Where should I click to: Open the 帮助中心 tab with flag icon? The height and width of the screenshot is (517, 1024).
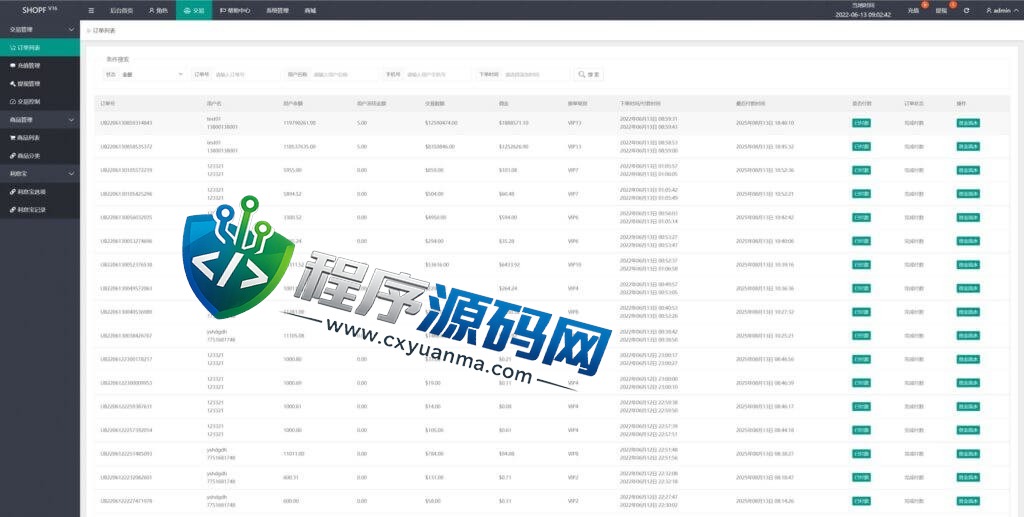[235, 10]
